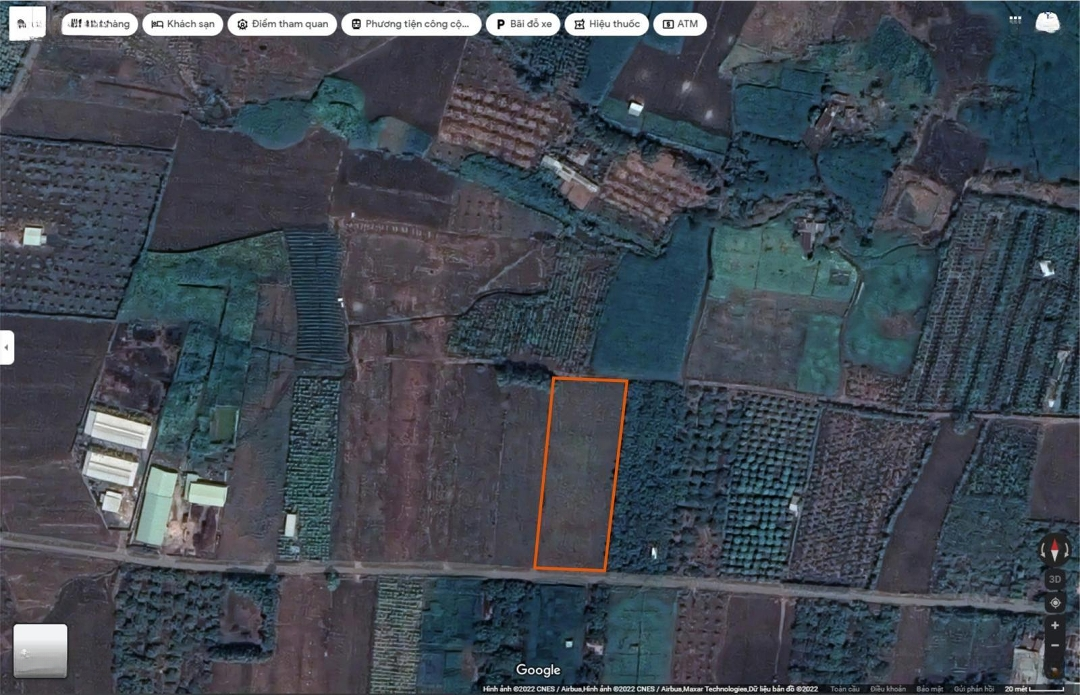Show nearby ATM locations
This screenshot has width=1080, height=695.
point(680,24)
